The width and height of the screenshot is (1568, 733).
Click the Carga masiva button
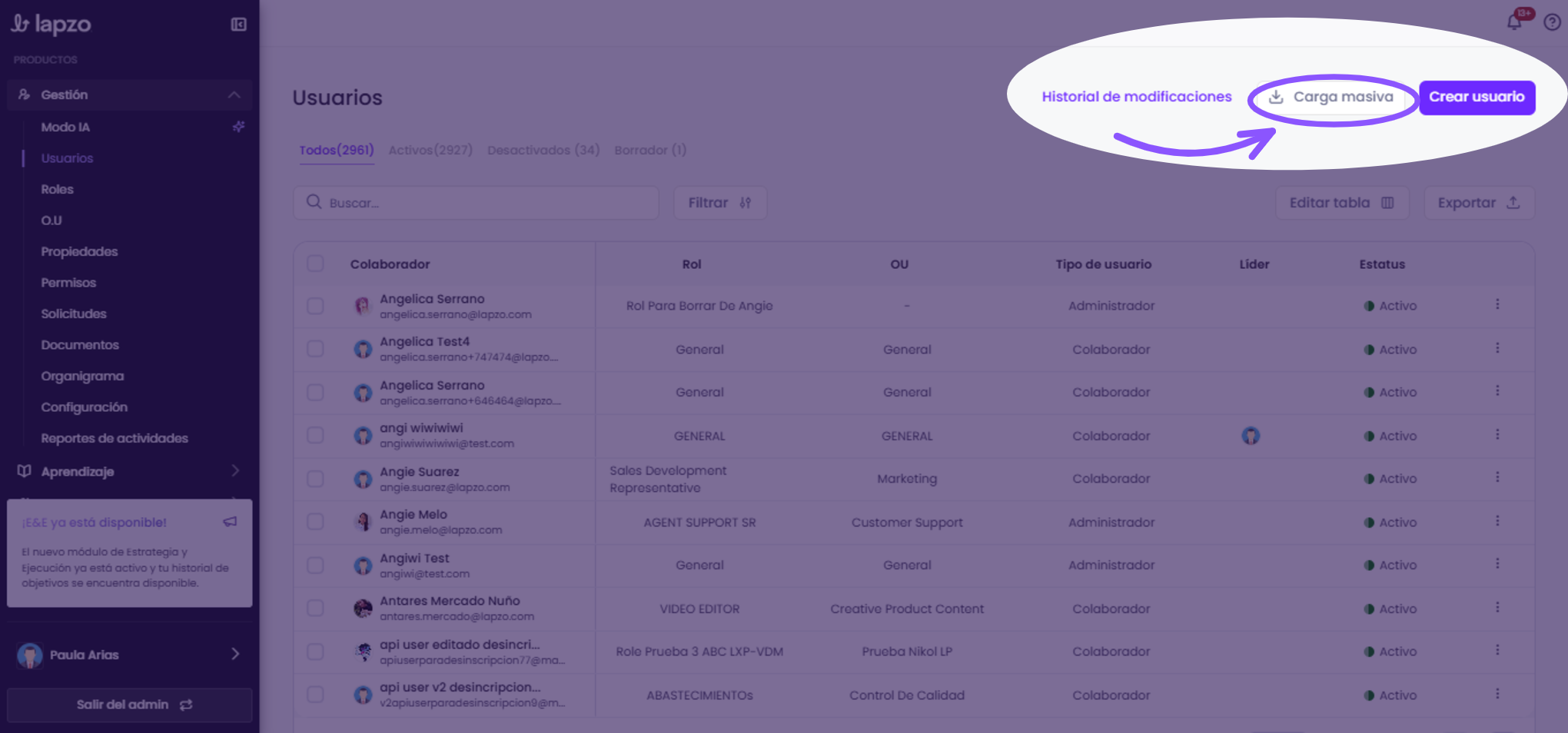1330,98
